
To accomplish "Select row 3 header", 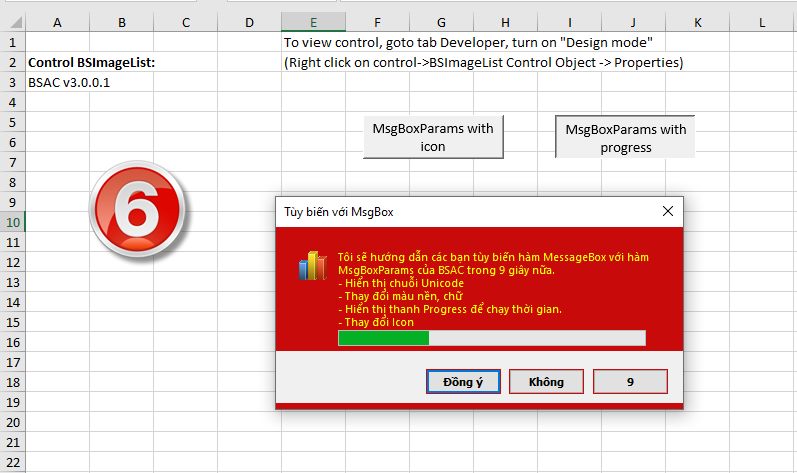I will tap(13, 82).
